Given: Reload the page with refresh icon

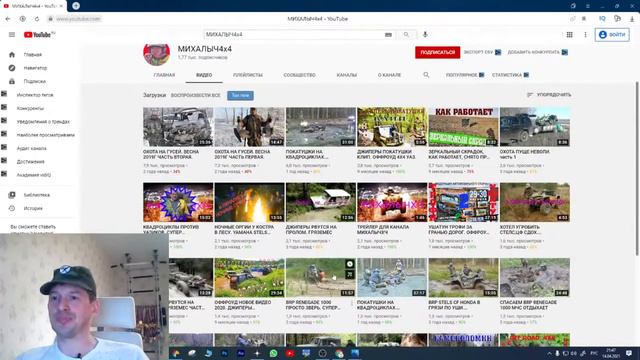Looking at the screenshot, I should tap(37, 19).
